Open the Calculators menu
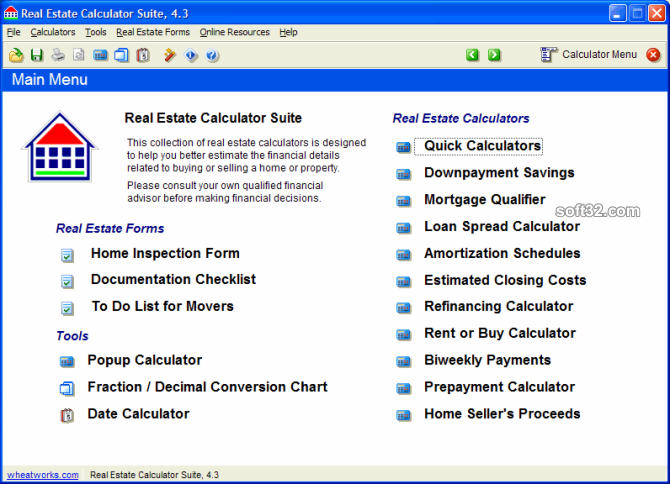This screenshot has height=484, width=670. (53, 32)
